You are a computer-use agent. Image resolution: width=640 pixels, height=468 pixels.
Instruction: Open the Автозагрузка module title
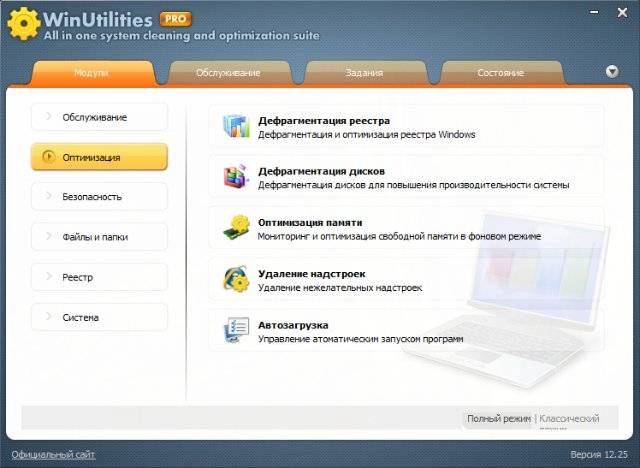tap(293, 325)
